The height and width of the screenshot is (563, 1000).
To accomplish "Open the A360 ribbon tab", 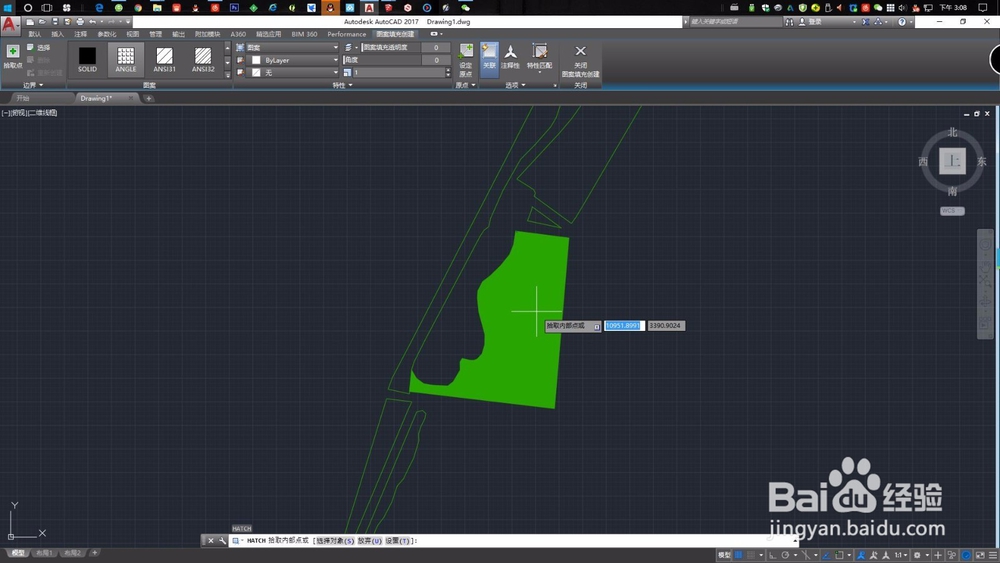I will coord(238,34).
